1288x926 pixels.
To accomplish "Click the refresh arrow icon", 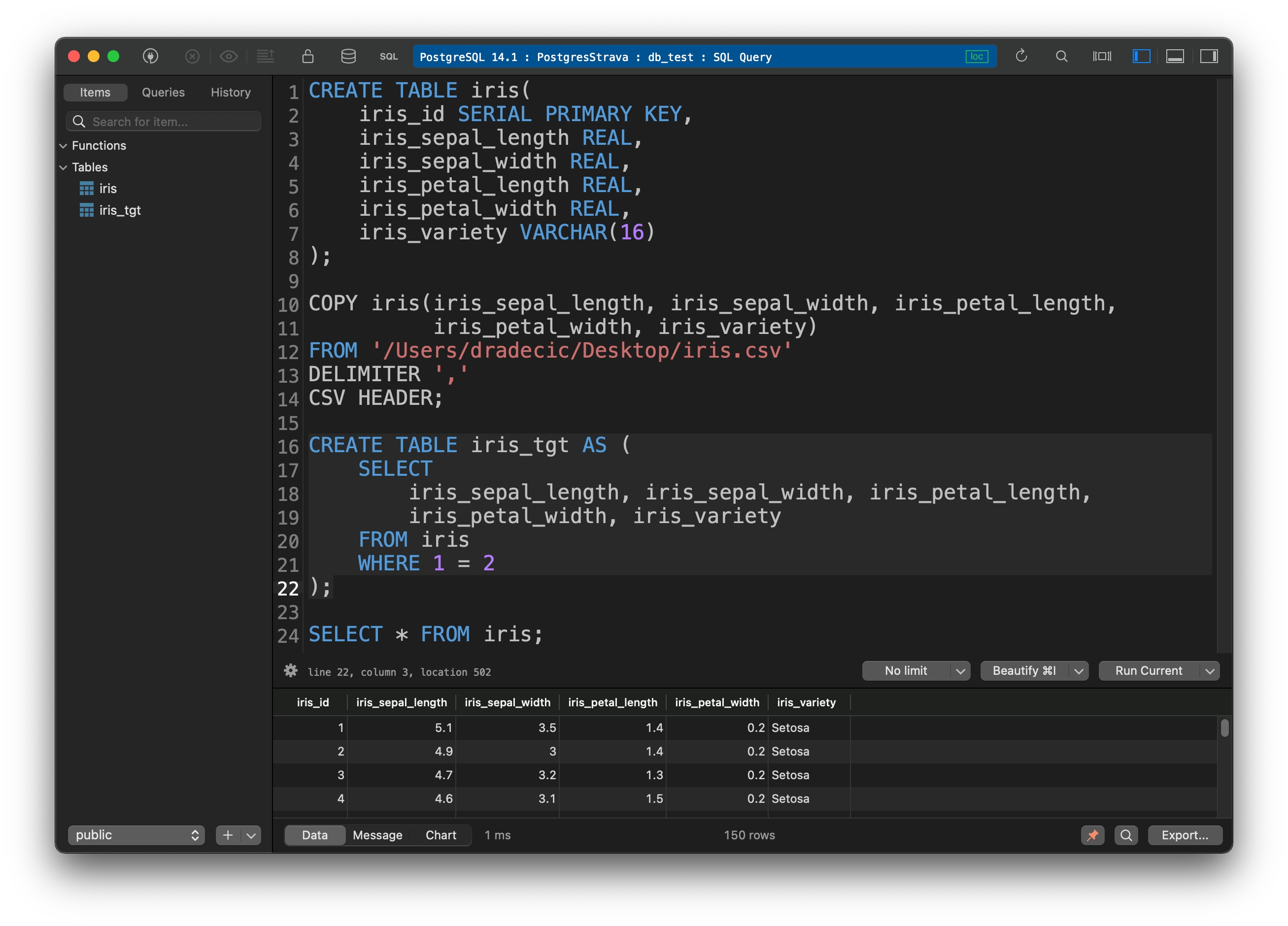I will coord(1021,56).
